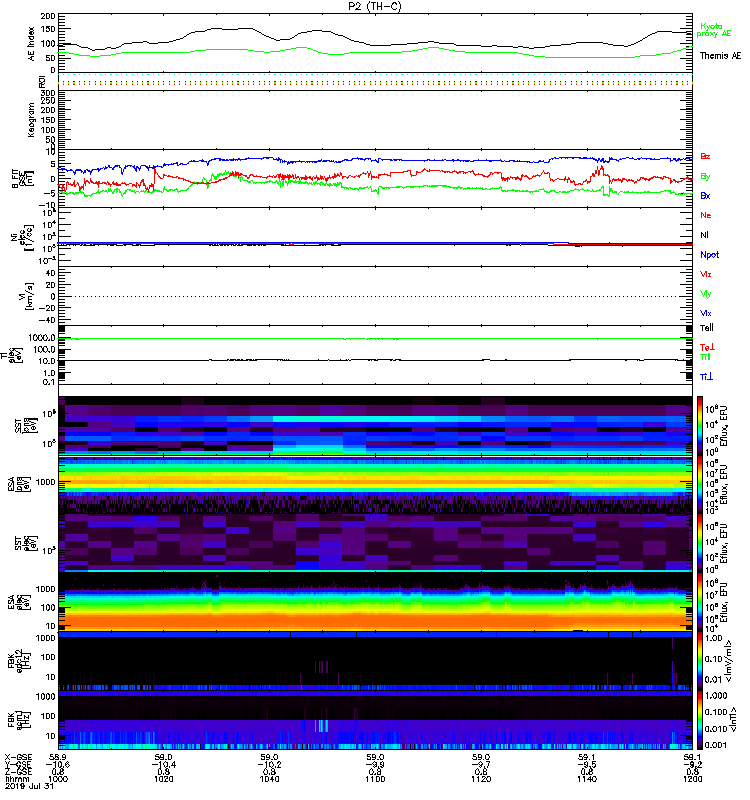Click the X-GSE value 58.9
The height and width of the screenshot is (800, 750).
click(x=58, y=758)
